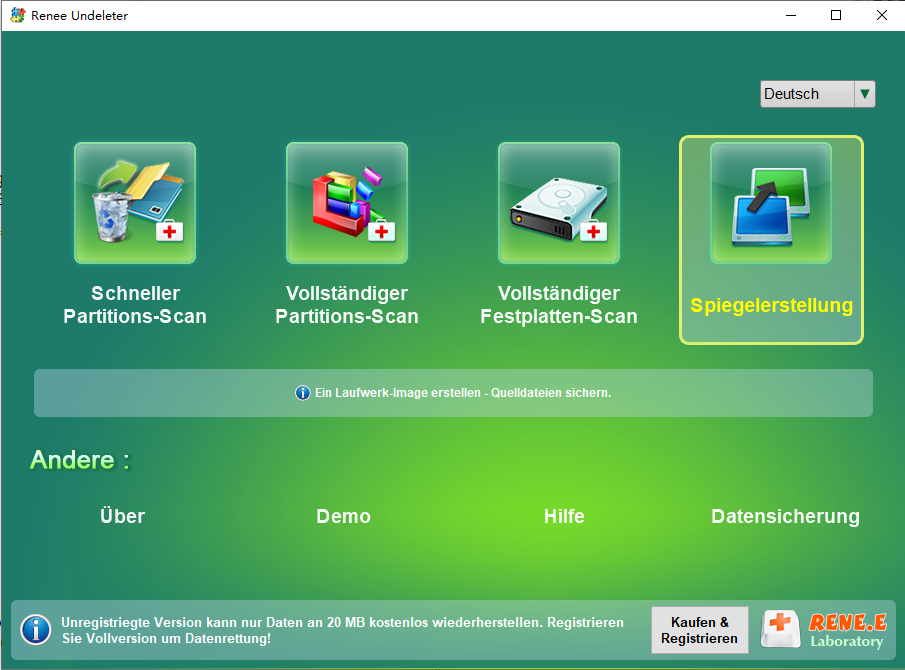The image size is (905, 670).
Task: Minimize the Renee Undeleter window
Action: click(791, 16)
